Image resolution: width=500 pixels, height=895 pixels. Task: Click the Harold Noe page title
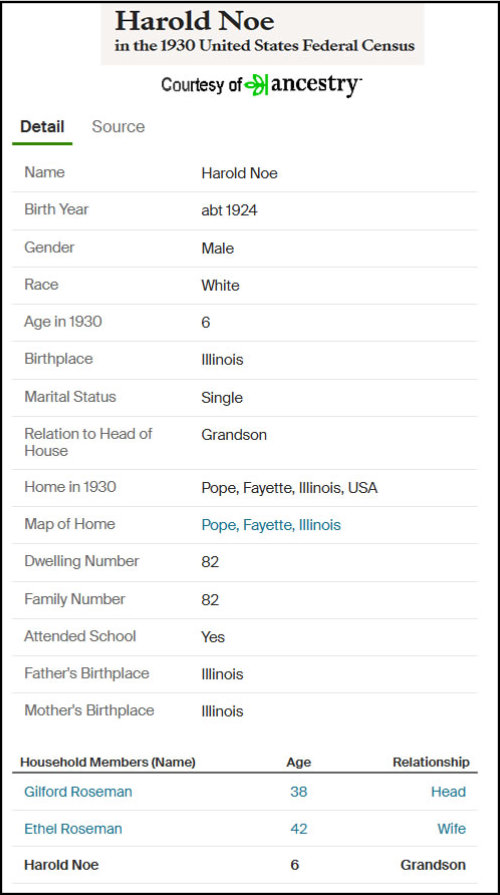[195, 22]
